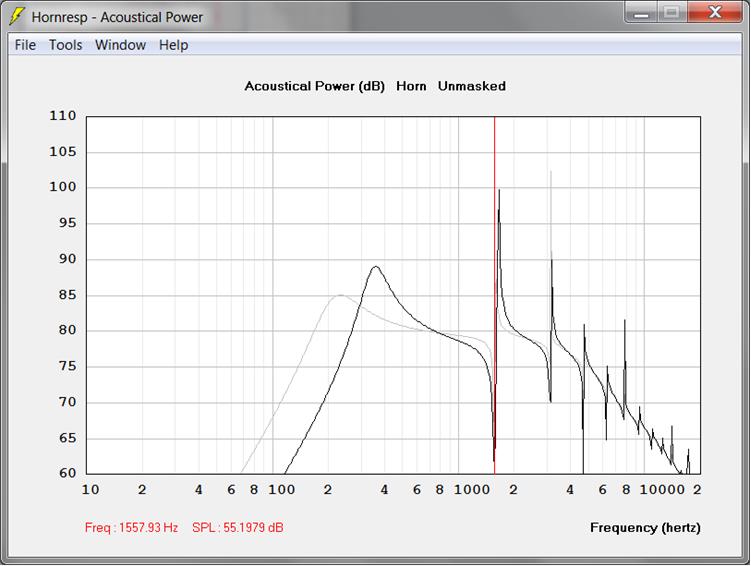Click the black curve's peak near 89 dB
The width and height of the screenshot is (751, 566).
(x=376, y=267)
